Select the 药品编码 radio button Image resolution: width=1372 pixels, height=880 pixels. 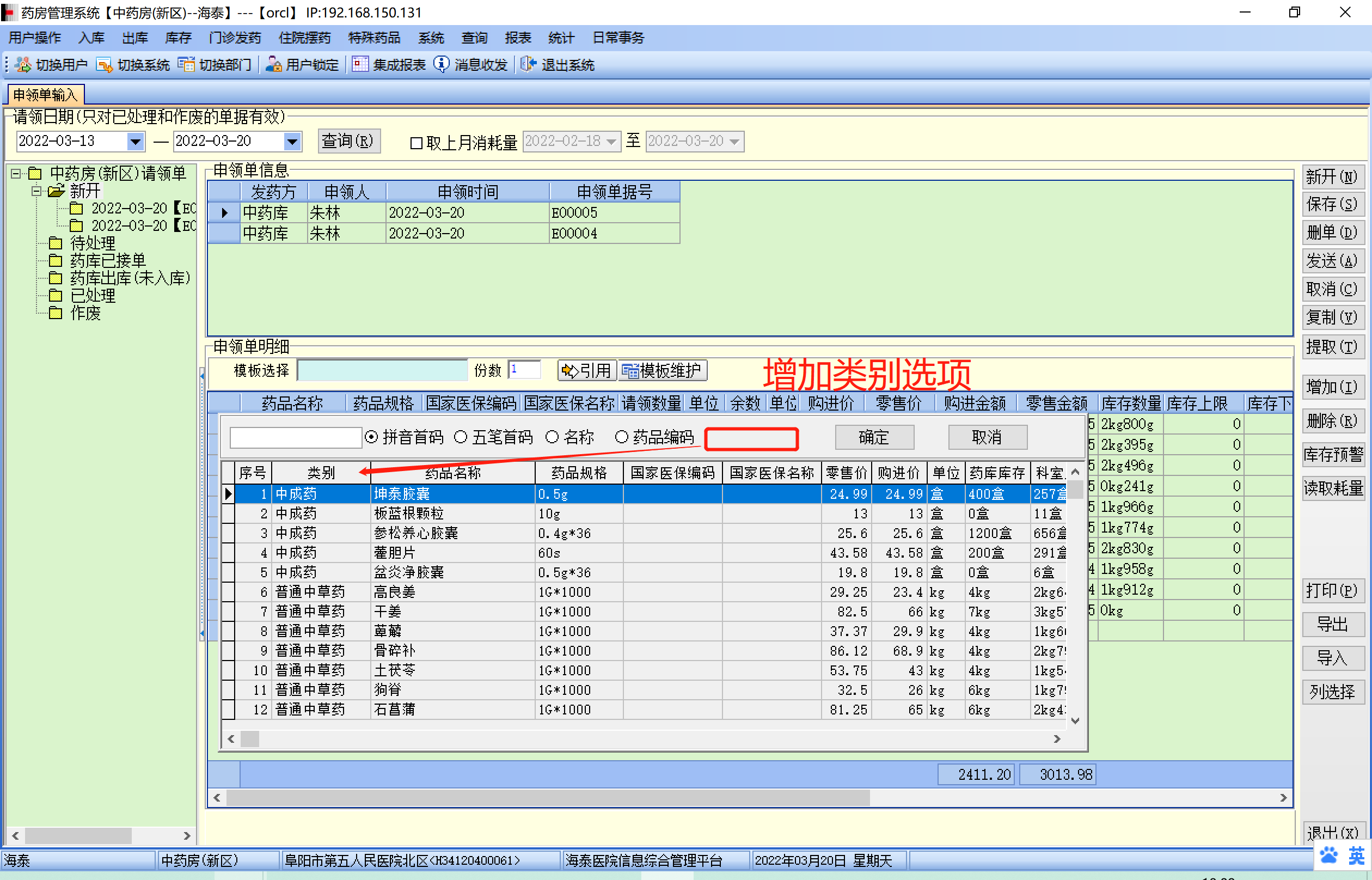(621, 437)
